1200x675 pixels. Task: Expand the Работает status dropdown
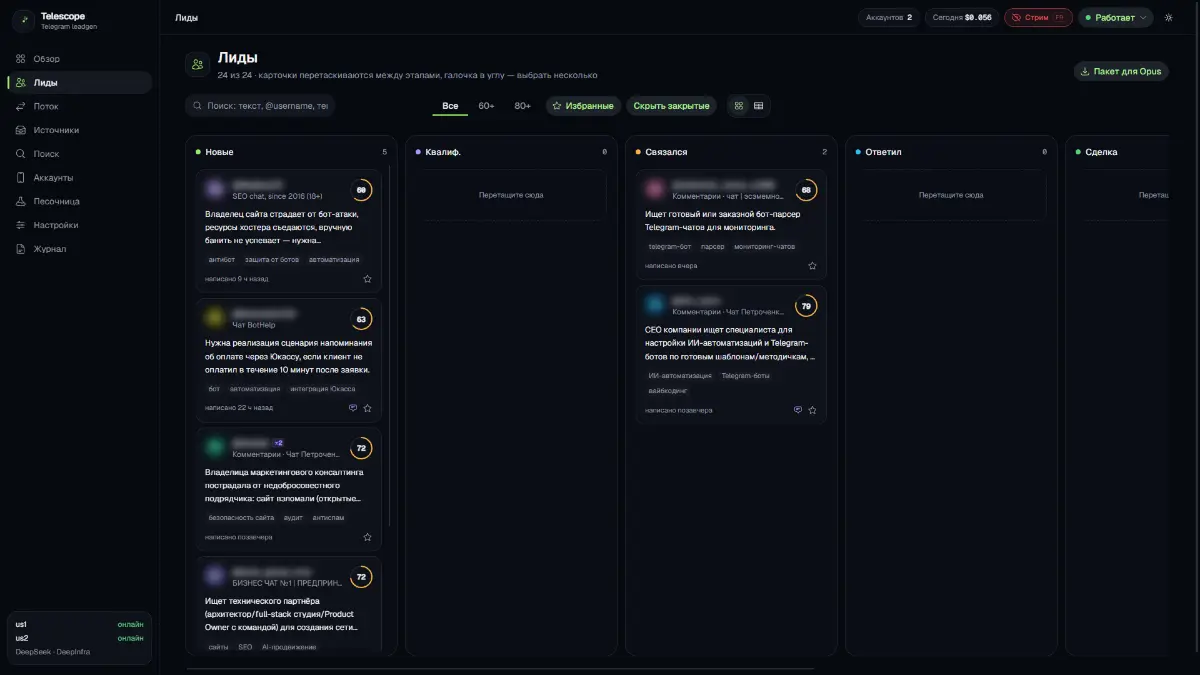(1115, 18)
